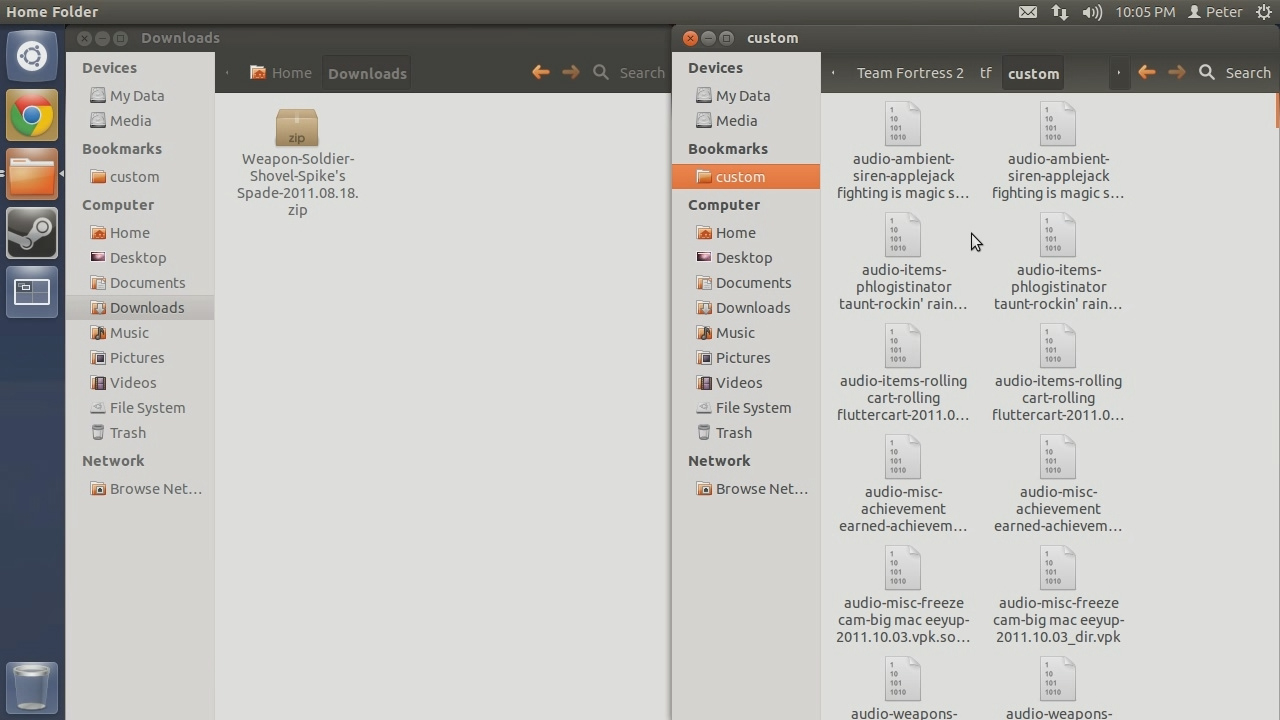Open Downloads in the custom window sidebar
The width and height of the screenshot is (1280, 720).
coord(753,308)
